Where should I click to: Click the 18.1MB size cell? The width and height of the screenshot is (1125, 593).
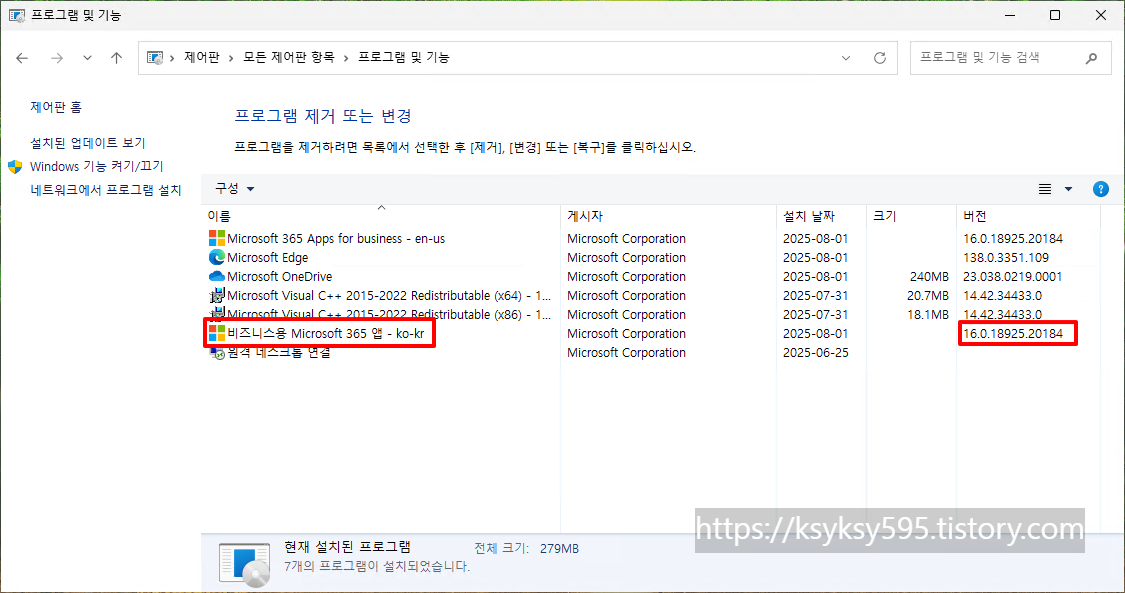click(x=928, y=315)
